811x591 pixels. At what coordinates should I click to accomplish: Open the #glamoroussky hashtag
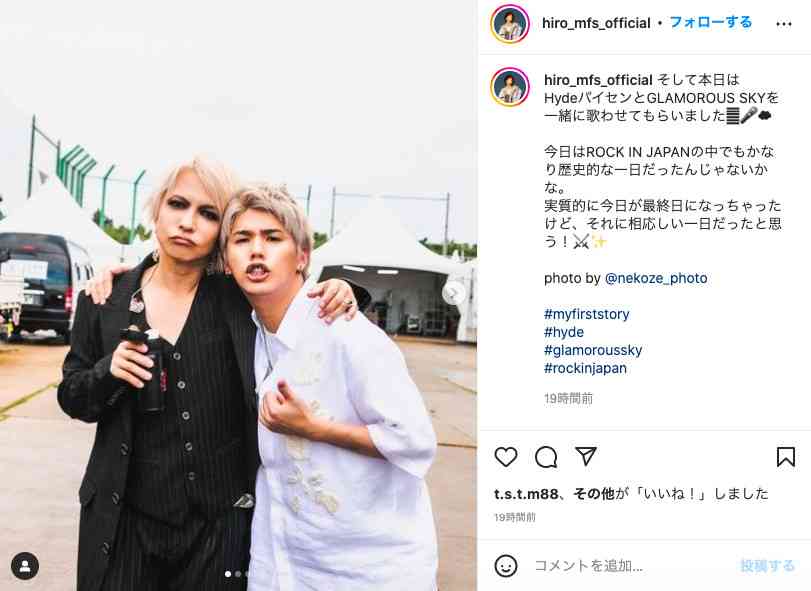coord(593,350)
